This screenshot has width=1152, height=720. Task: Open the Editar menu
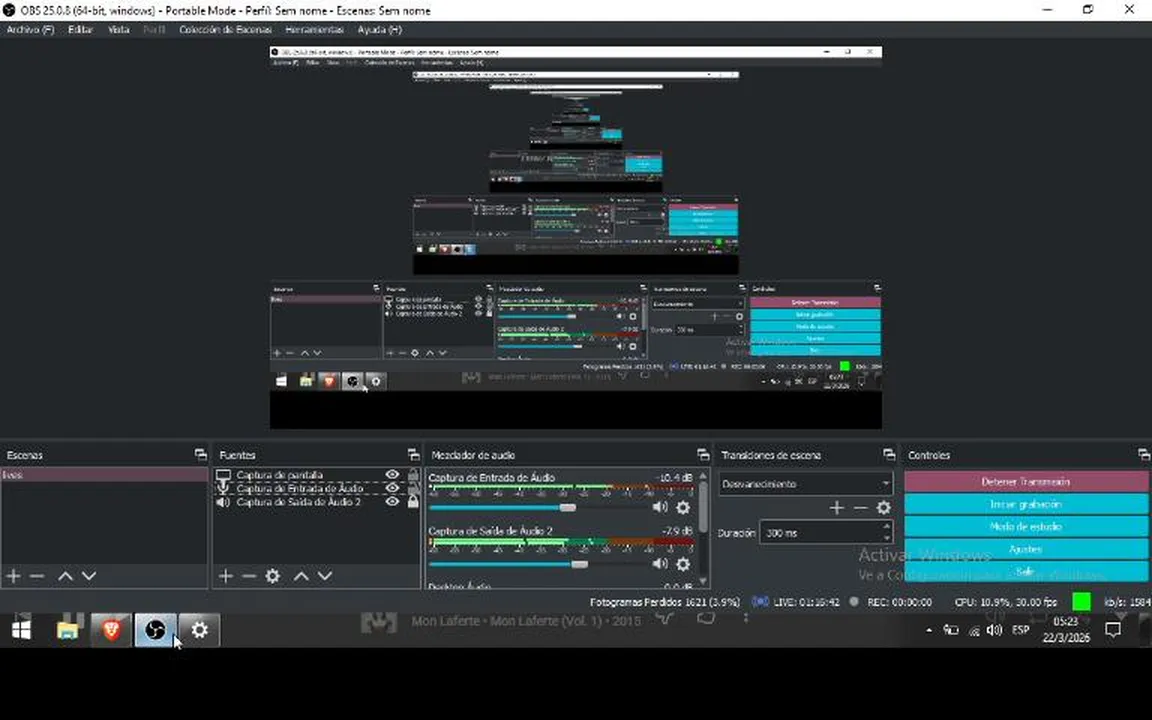[x=80, y=29]
